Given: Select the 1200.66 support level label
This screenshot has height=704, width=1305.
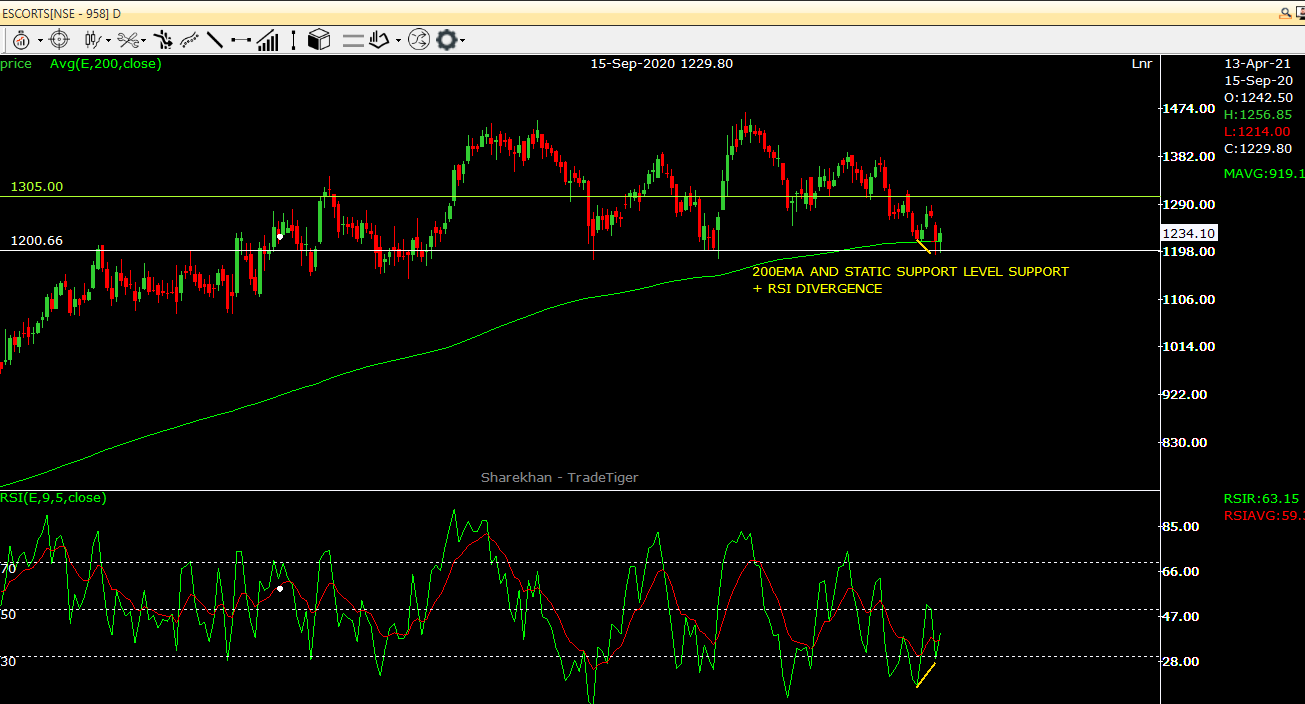Looking at the screenshot, I should [x=37, y=241].
